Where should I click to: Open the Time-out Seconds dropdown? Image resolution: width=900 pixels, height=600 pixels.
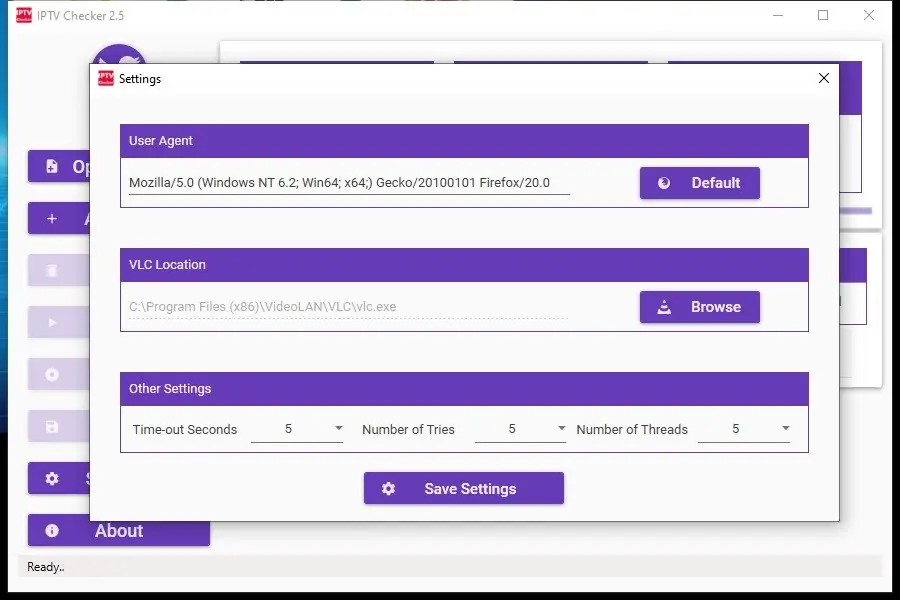pyautogui.click(x=297, y=429)
